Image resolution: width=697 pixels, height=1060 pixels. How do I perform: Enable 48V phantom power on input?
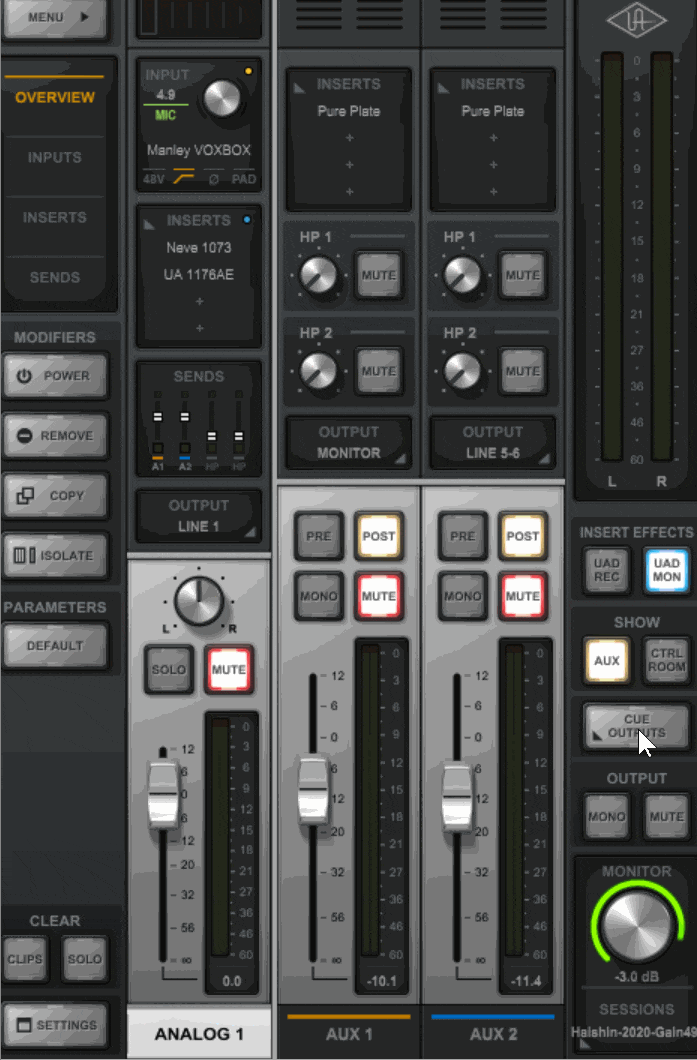coord(153,180)
